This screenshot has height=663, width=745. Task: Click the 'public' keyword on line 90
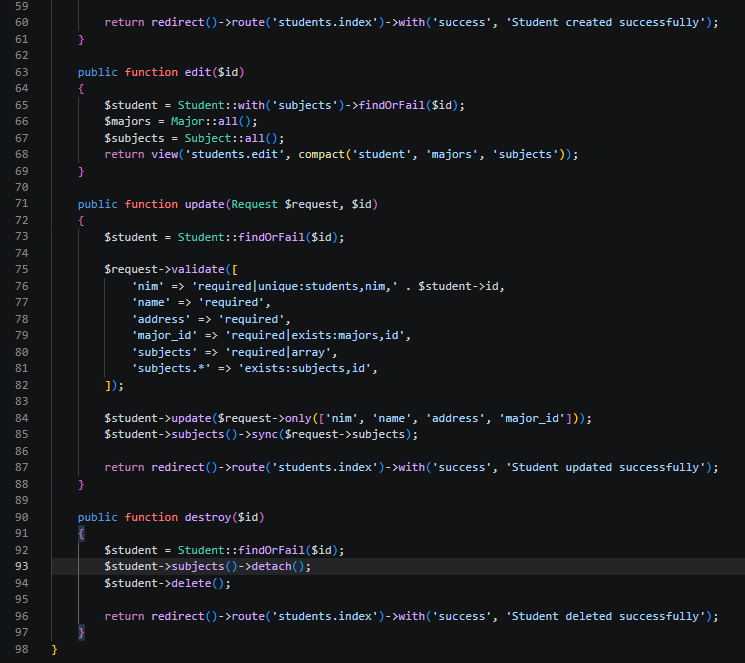(x=97, y=517)
